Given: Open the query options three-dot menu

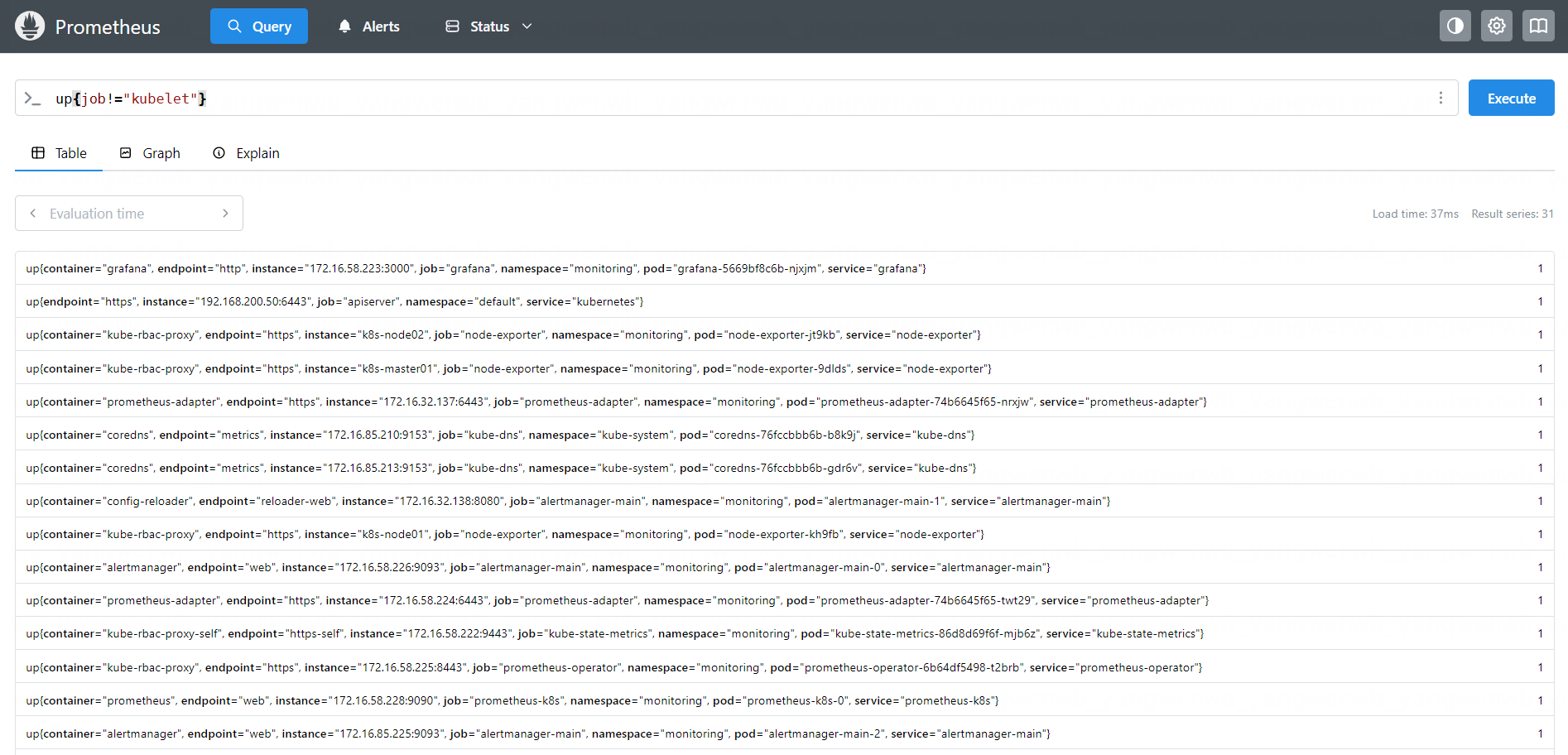Looking at the screenshot, I should 1441,99.
